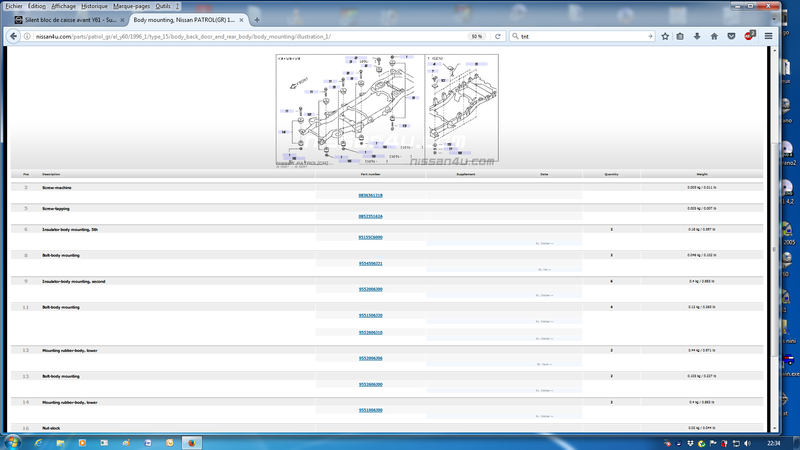Click the Pocket icon in toolbar
Image resolution: width=800 pixels, height=450 pixels.
731,36
